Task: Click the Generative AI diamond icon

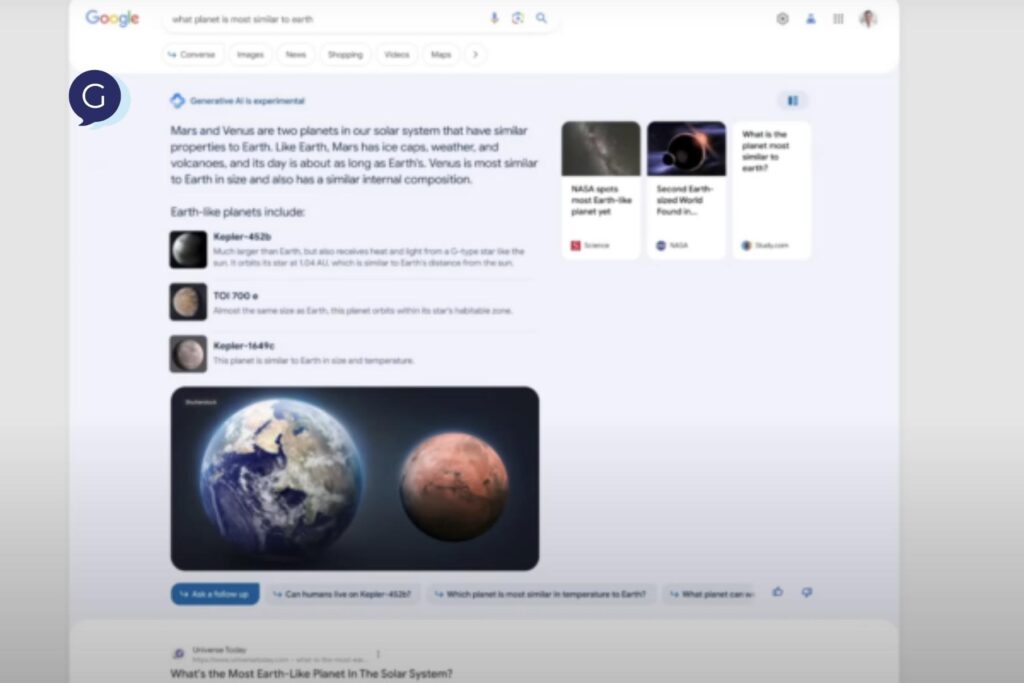Action: [178, 101]
